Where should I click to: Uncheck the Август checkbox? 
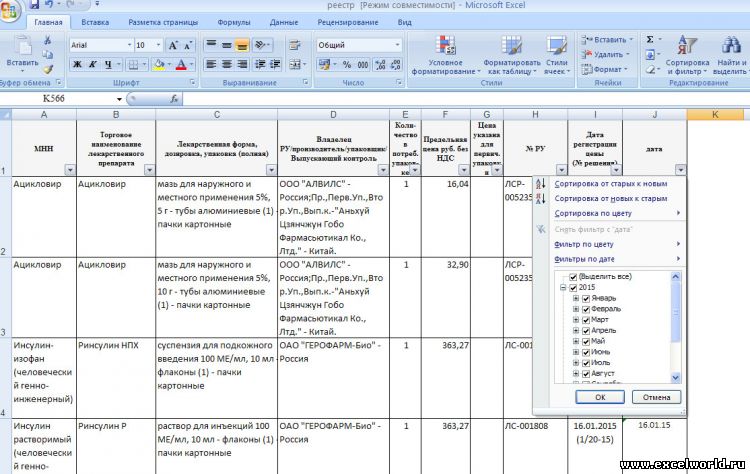tap(586, 374)
